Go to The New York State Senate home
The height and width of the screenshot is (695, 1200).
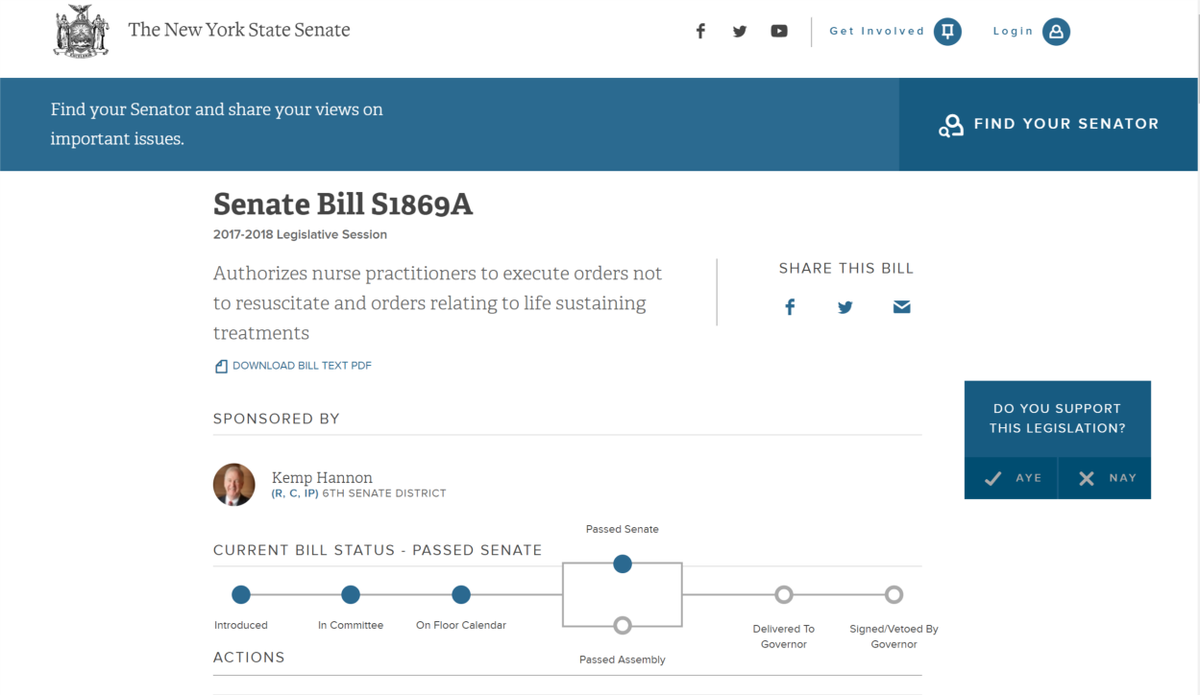(239, 30)
